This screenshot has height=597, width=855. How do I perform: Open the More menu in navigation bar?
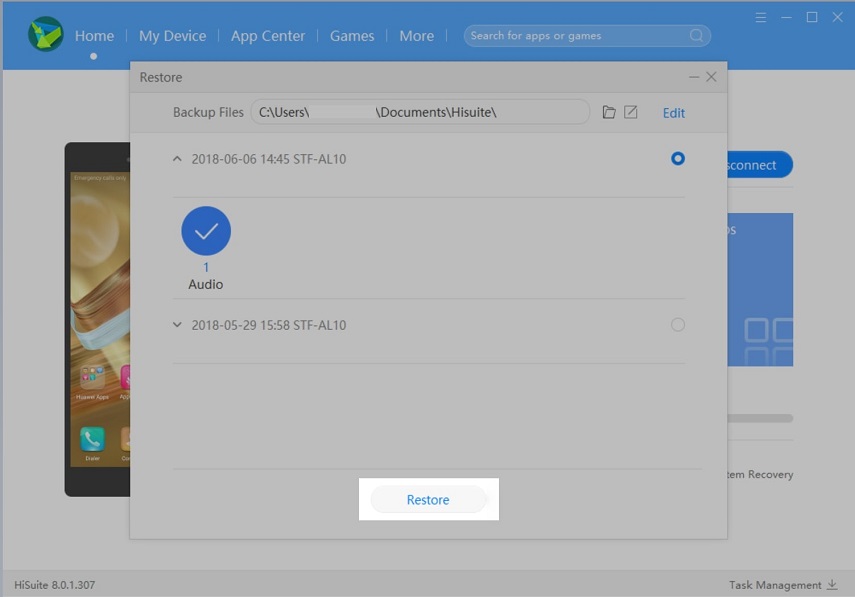(416, 36)
